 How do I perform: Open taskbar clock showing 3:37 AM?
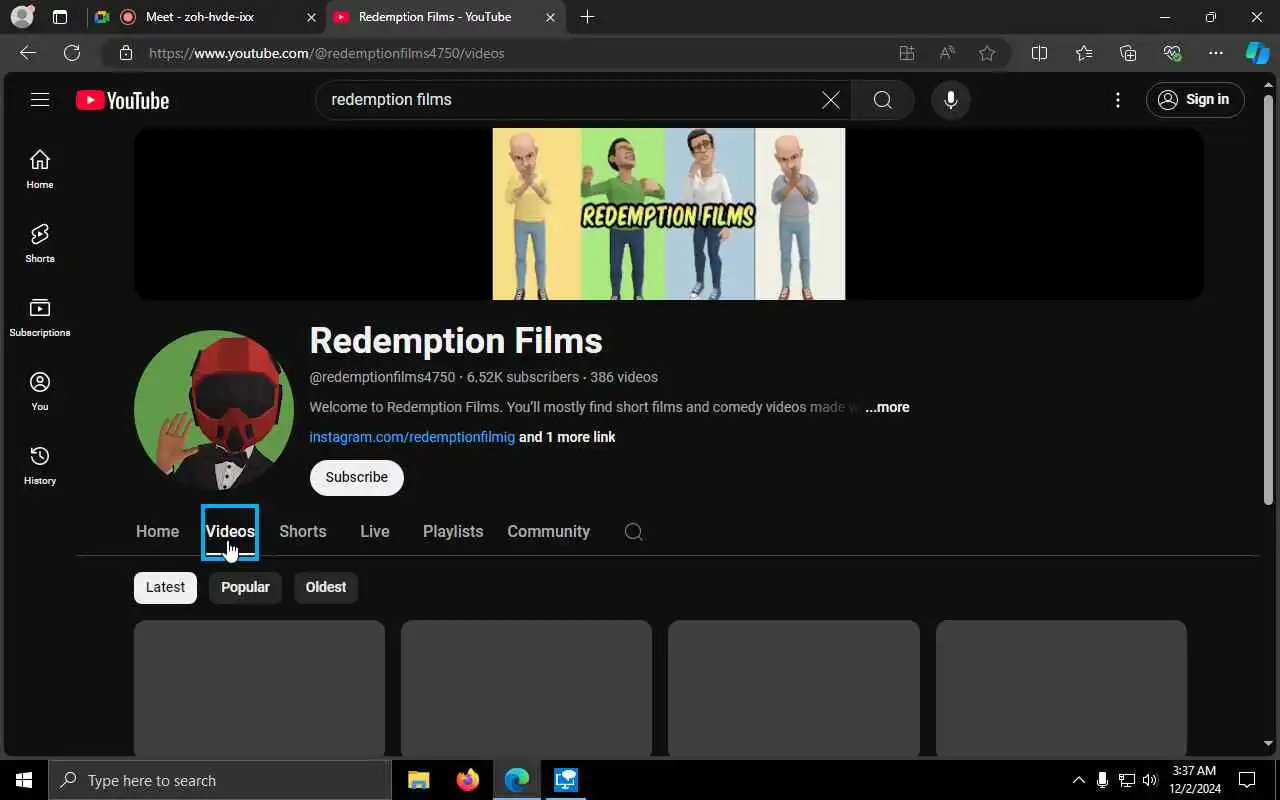(1193, 780)
